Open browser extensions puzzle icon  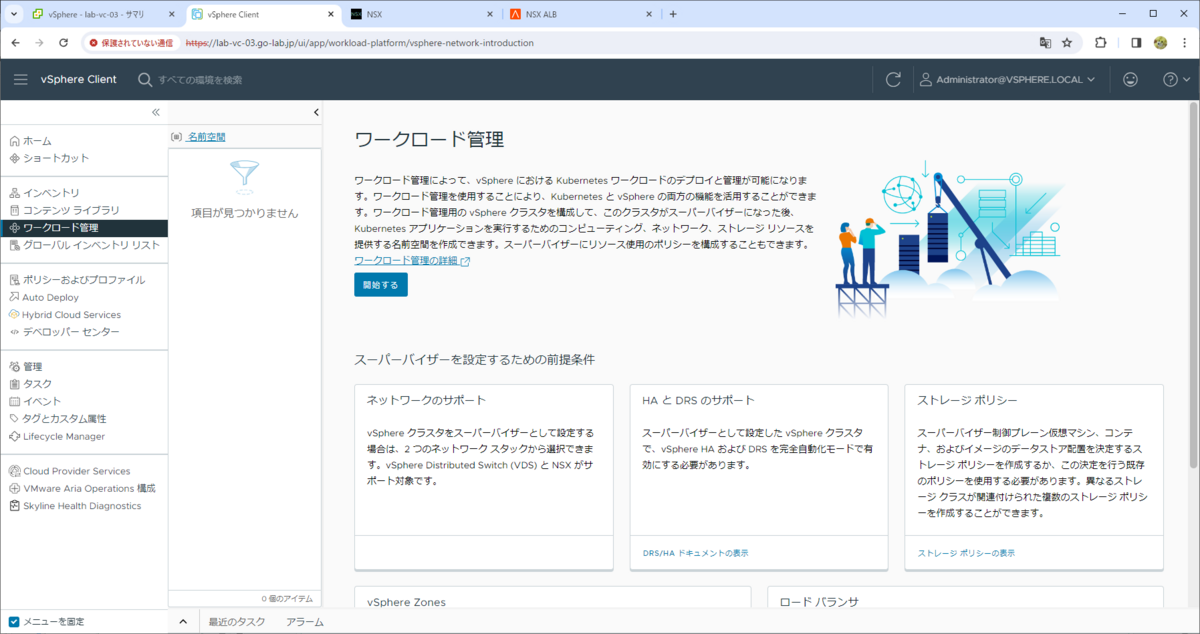pyautogui.click(x=1101, y=43)
